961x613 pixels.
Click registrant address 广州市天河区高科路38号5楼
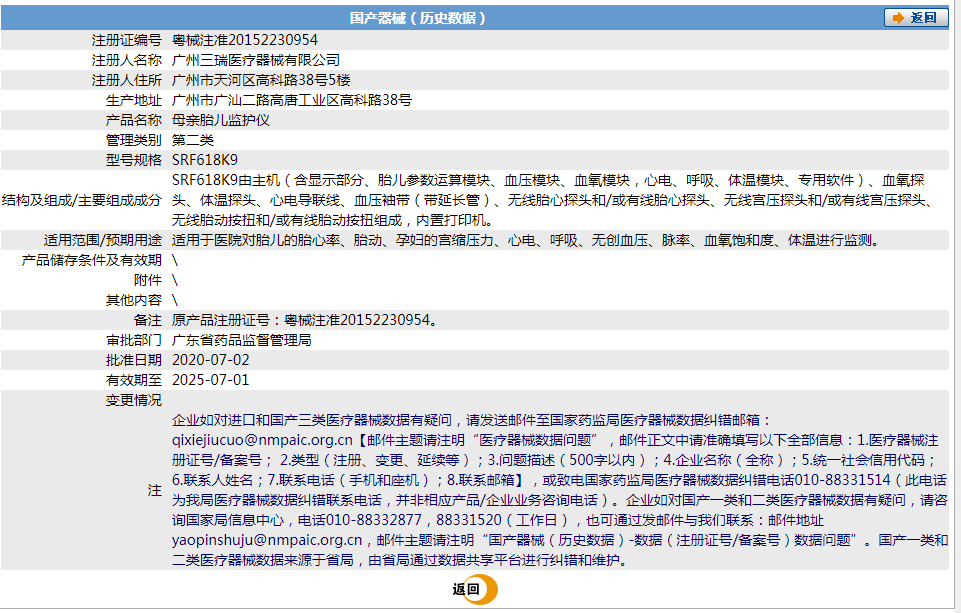(x=261, y=80)
